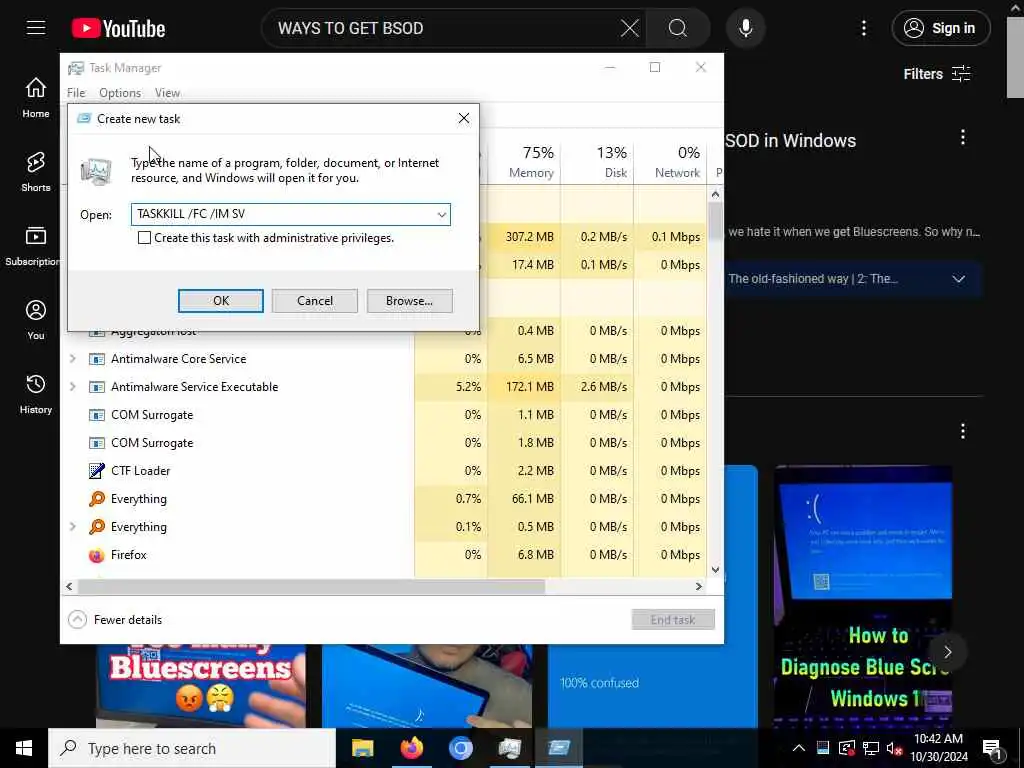Viewport: 1024px width, 768px height.
Task: Click the Sign in button
Action: 940,28
